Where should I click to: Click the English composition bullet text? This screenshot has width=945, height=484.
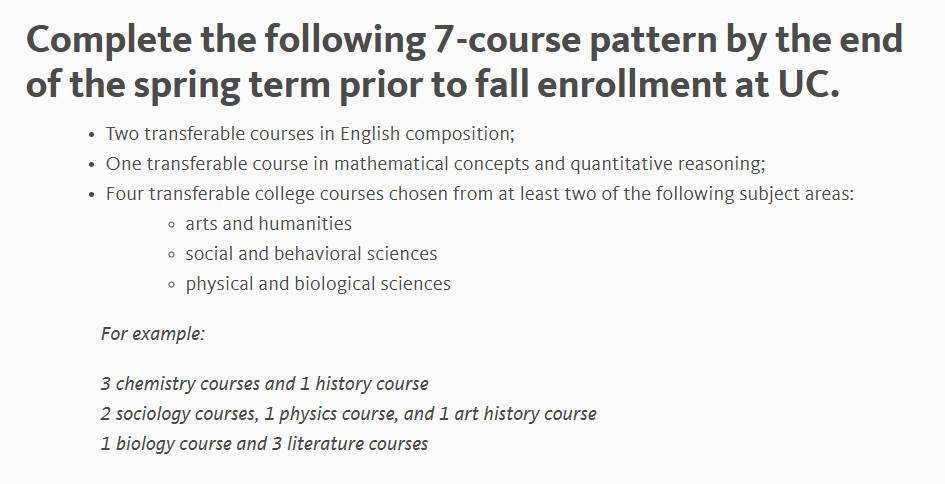[x=310, y=134]
